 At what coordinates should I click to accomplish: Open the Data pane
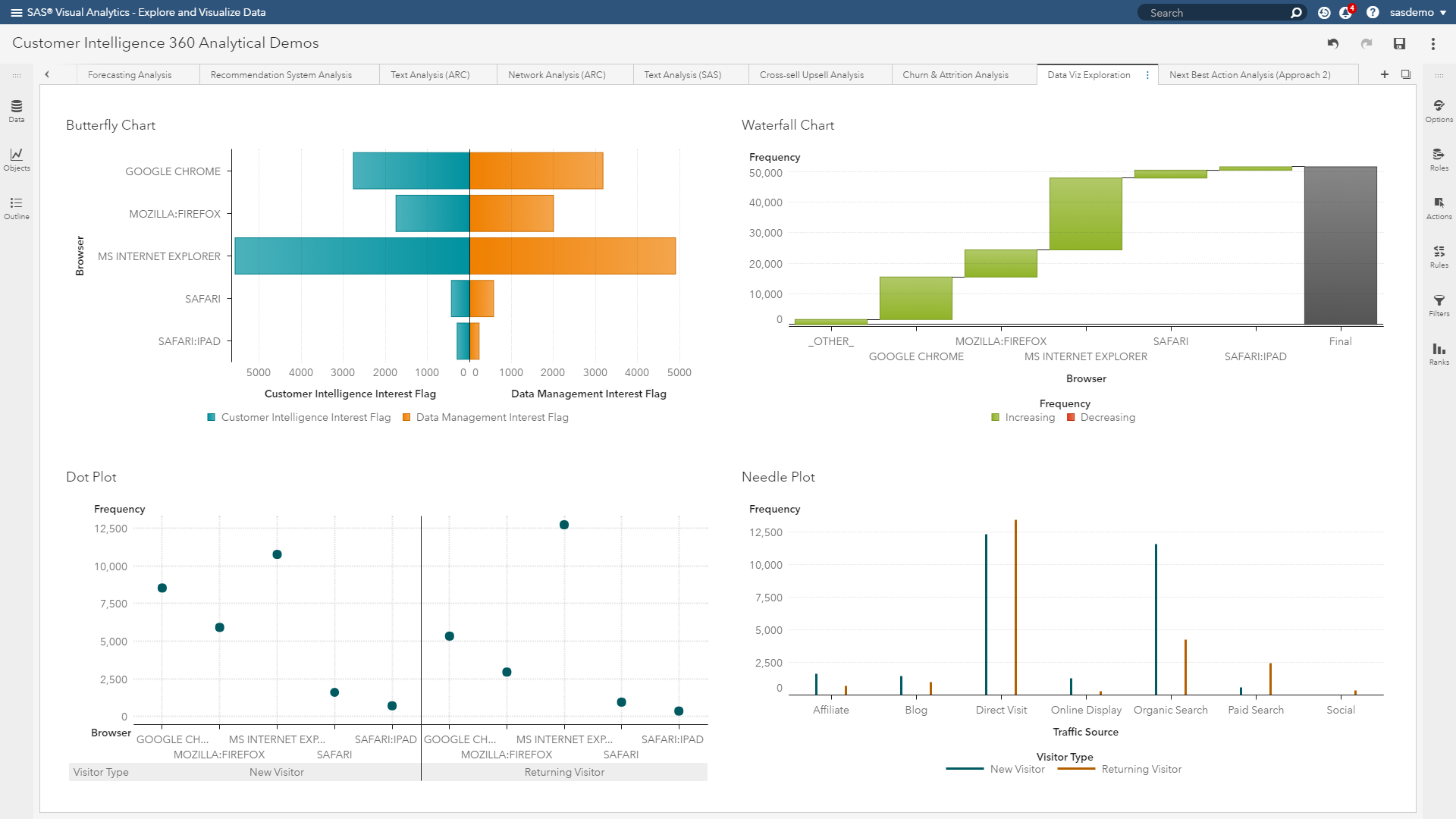tap(17, 111)
